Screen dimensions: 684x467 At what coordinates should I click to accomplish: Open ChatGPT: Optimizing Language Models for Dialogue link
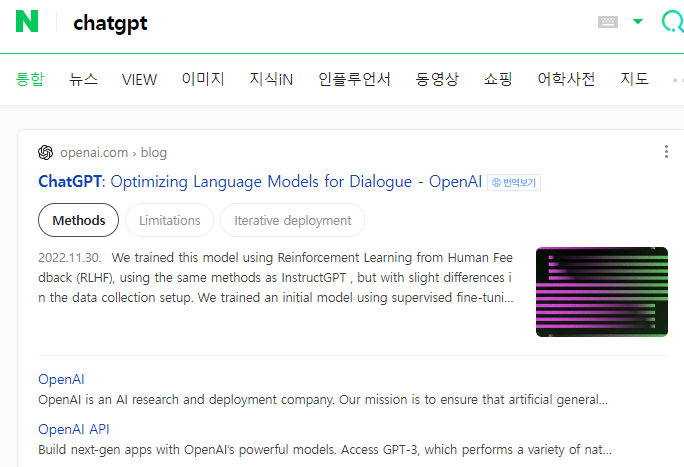tap(260, 181)
